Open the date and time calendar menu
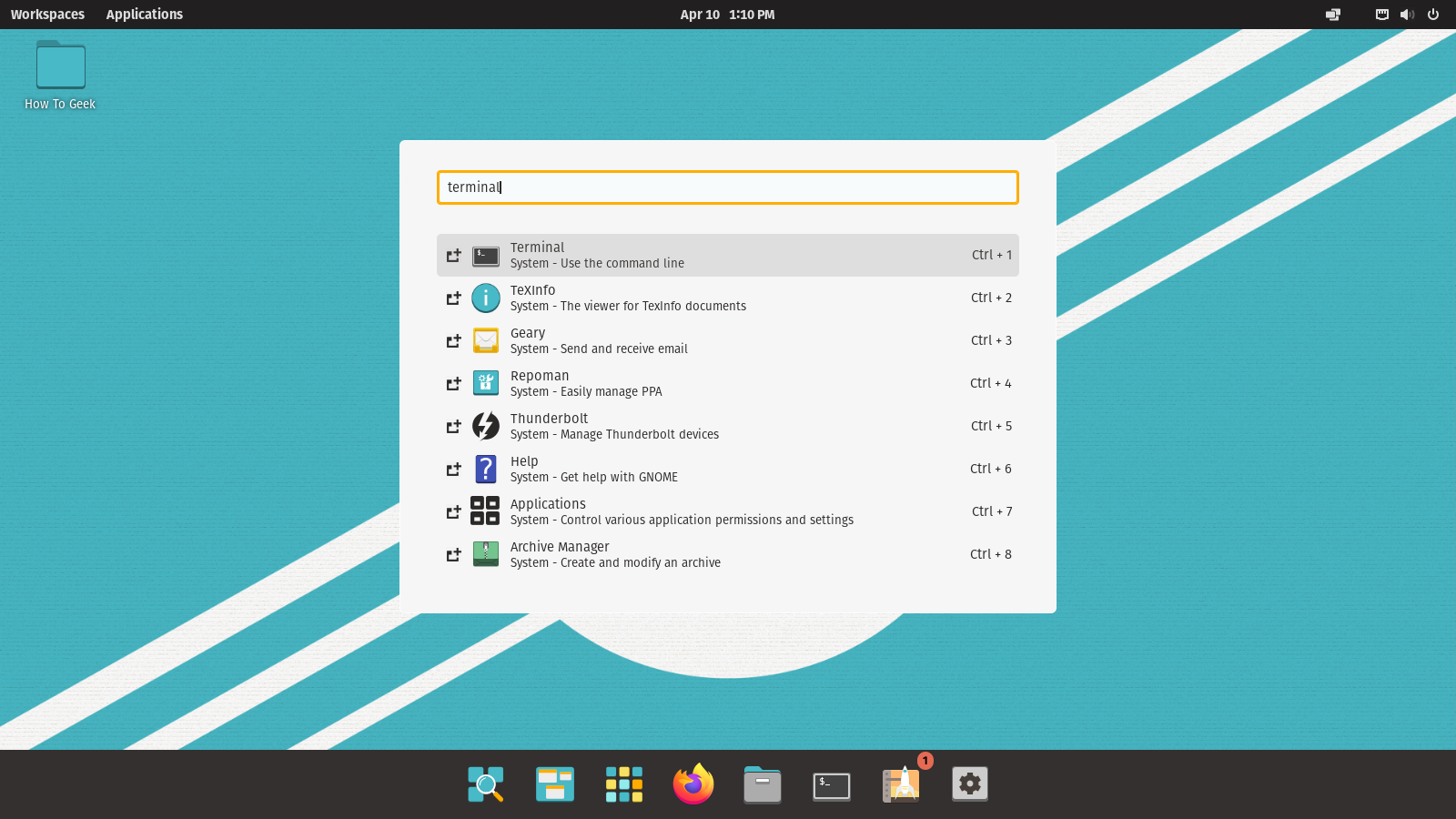 coord(727,15)
